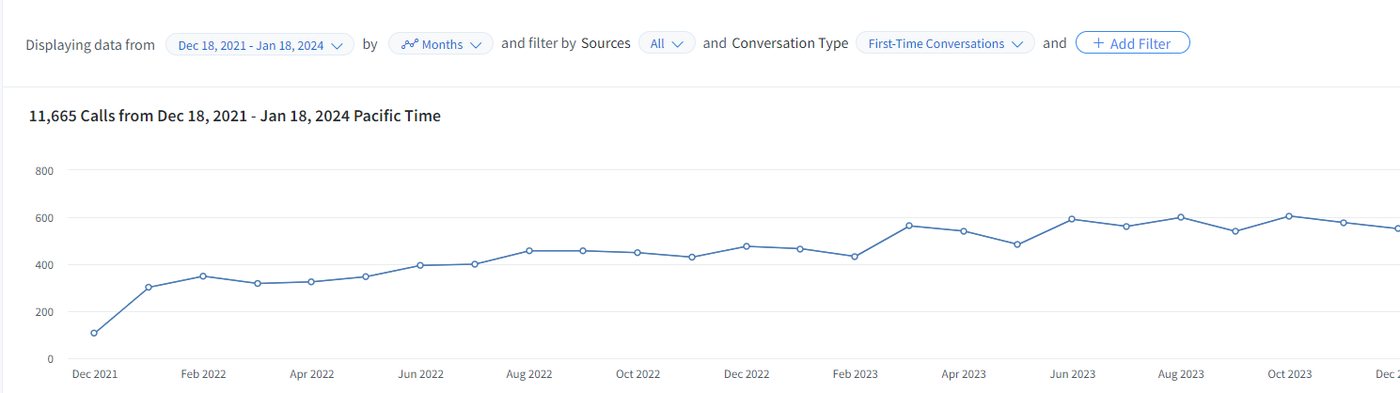Viewport: 1400px width, 393px height.
Task: Click the chart title 11,665 Calls
Action: 235,116
